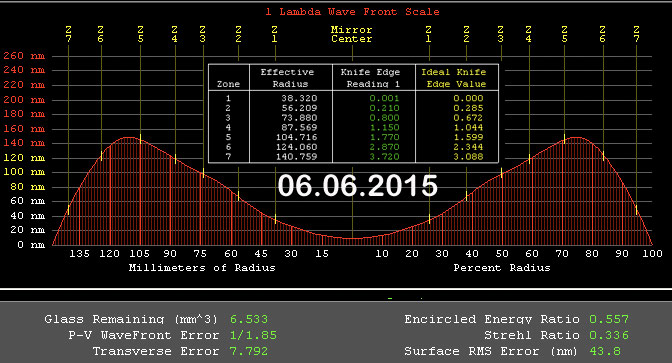This screenshot has height=363, width=672.
Task: Select the Mirror Center label
Action: [x=351, y=34]
